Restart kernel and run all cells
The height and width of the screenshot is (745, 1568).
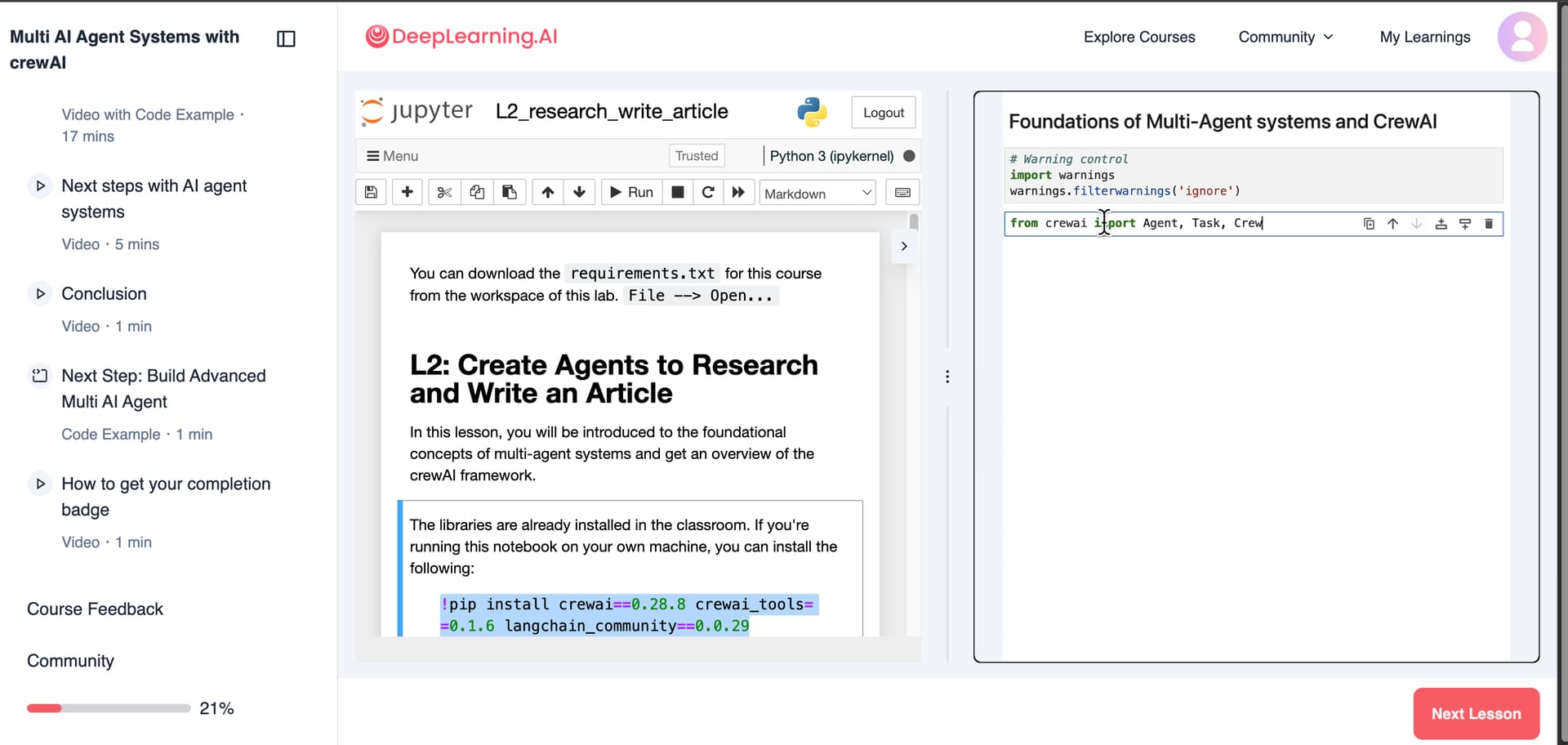pos(738,192)
